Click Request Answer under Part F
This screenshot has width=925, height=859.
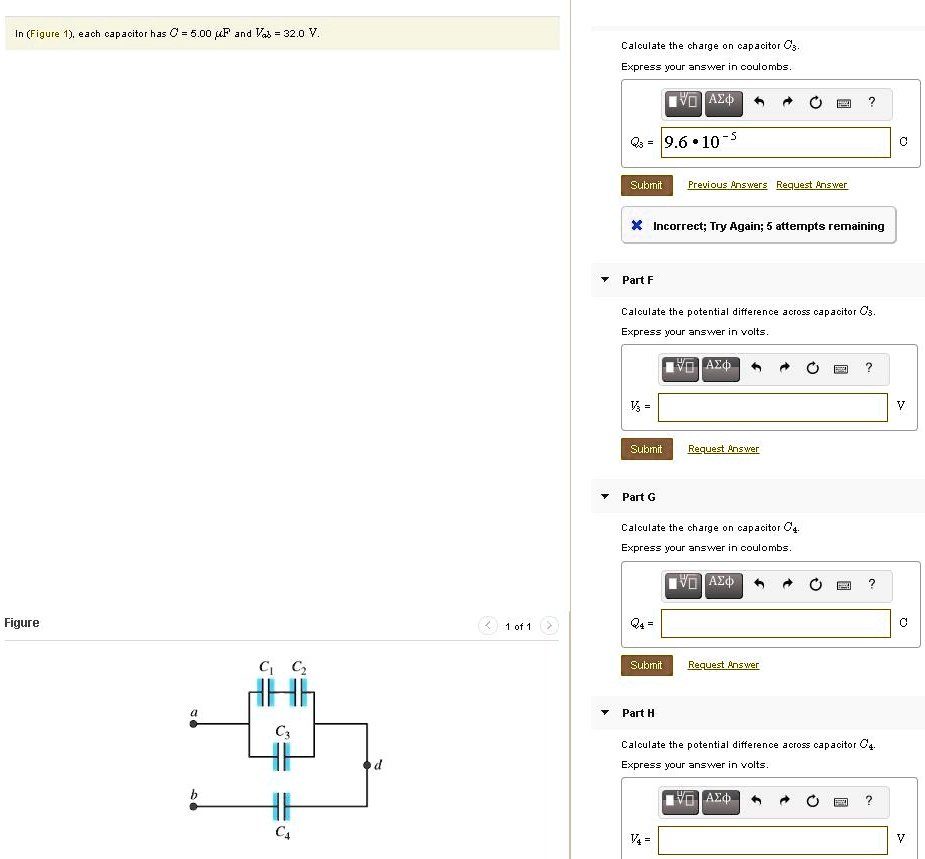pyautogui.click(x=723, y=448)
